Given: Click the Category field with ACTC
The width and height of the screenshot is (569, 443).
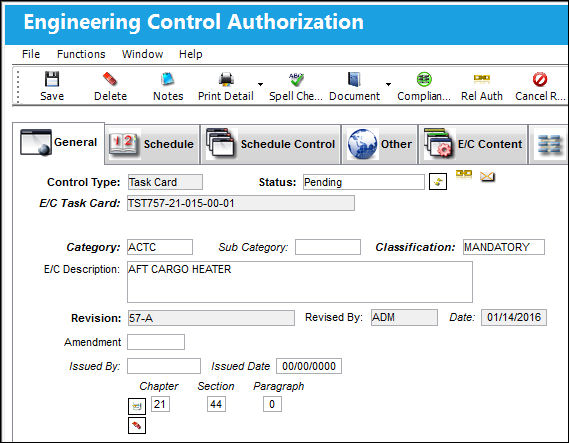Looking at the screenshot, I should 160,247.
